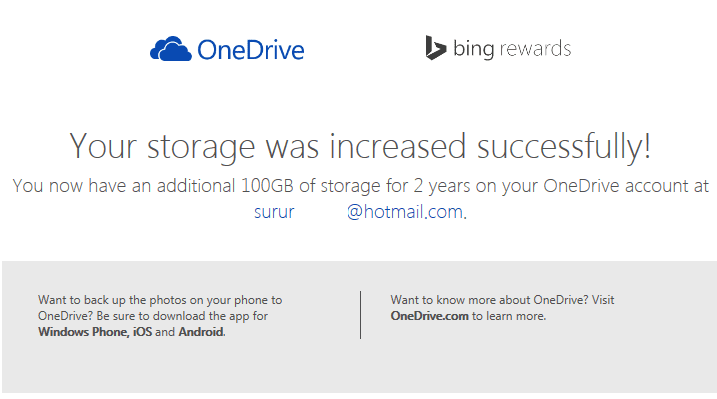Click the word 'bing' in the rewards logo
The height and width of the screenshot is (399, 717).
coord(474,48)
